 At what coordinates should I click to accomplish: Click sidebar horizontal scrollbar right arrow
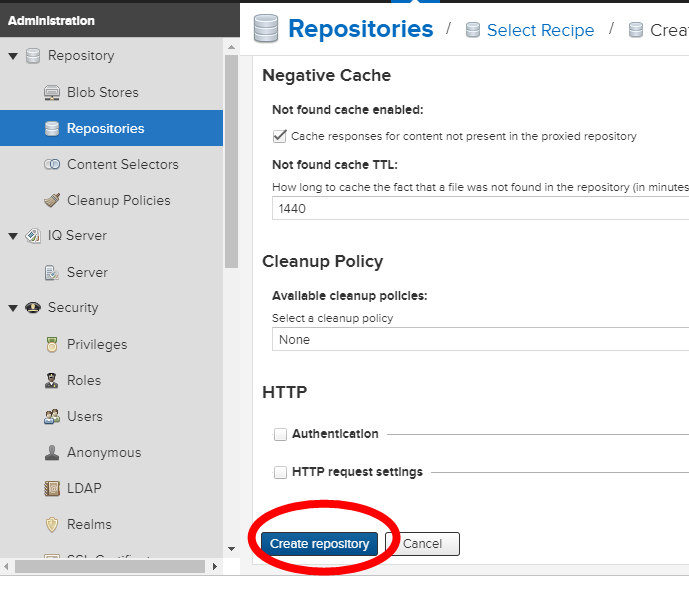click(214, 567)
